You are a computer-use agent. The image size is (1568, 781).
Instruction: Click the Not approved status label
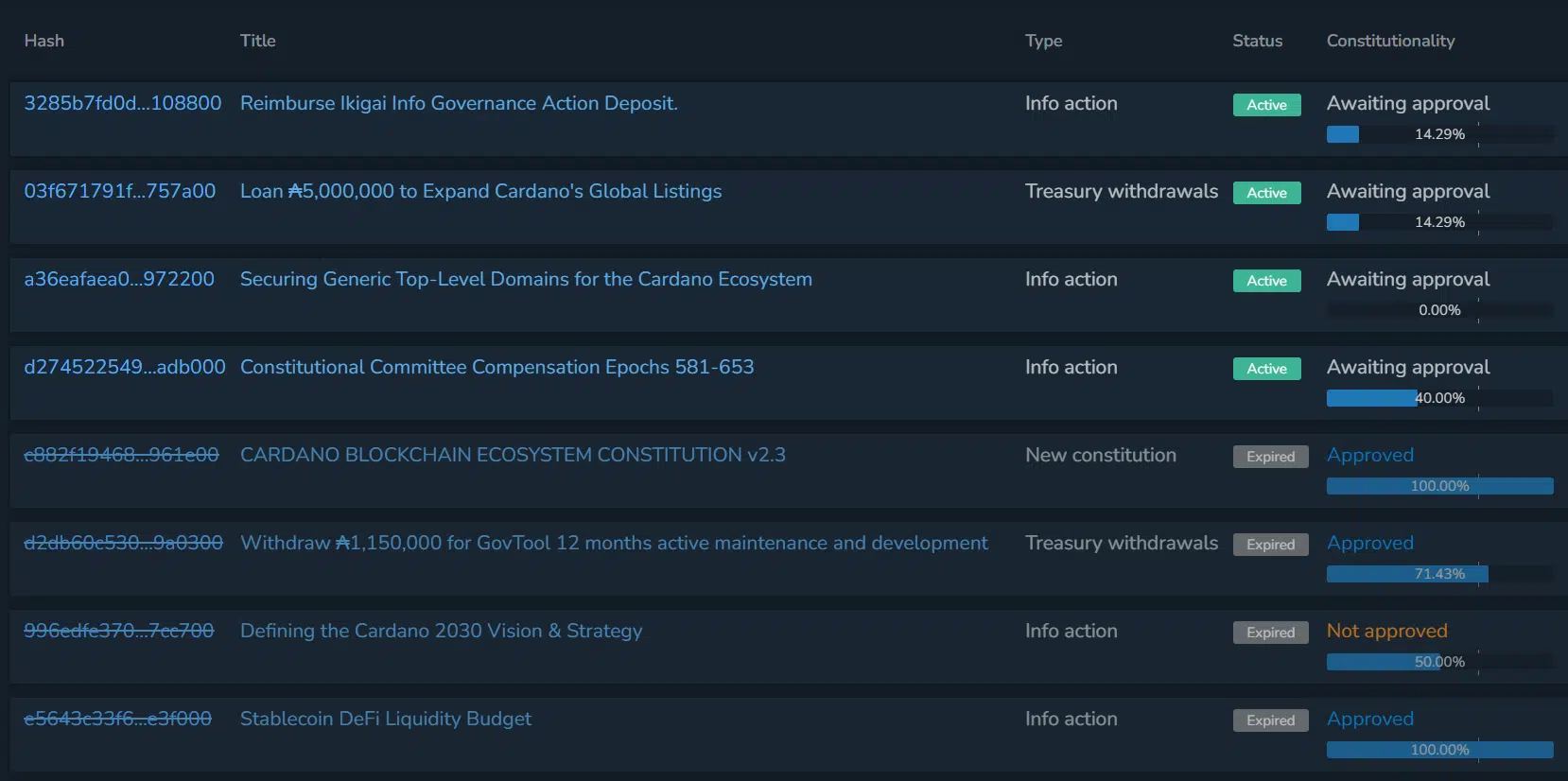(1387, 631)
